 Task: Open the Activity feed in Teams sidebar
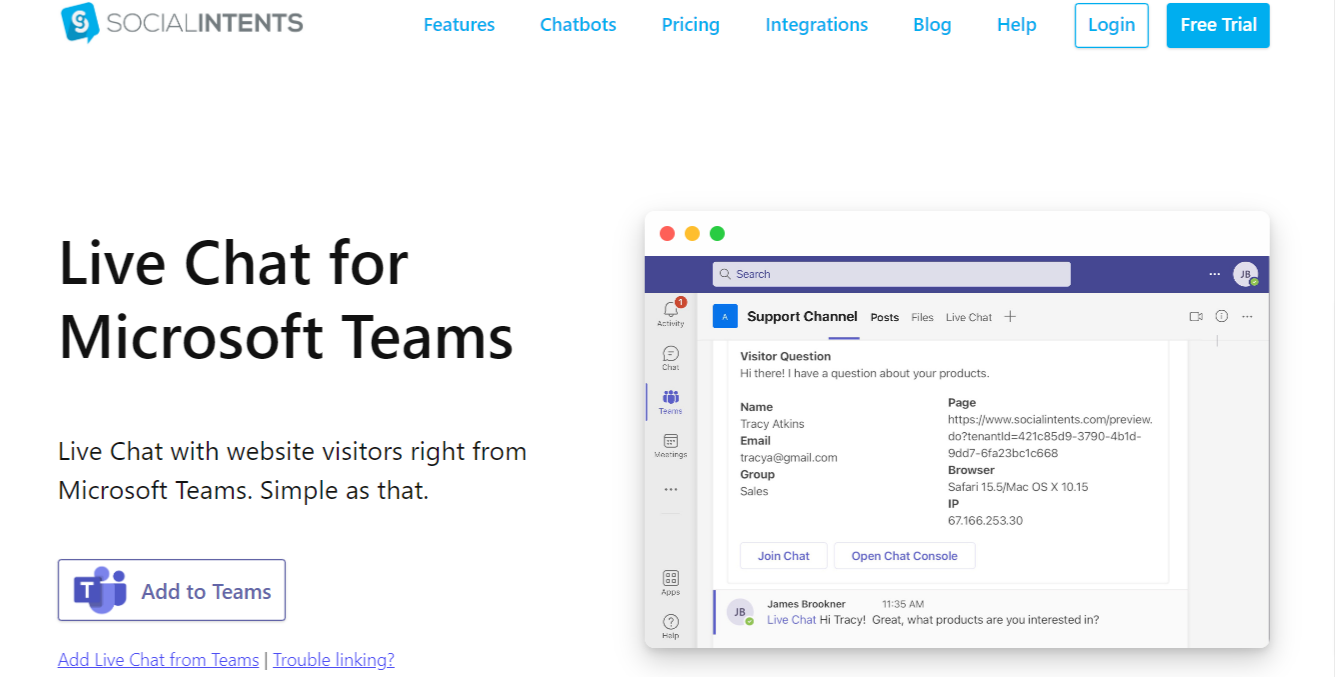pos(670,311)
